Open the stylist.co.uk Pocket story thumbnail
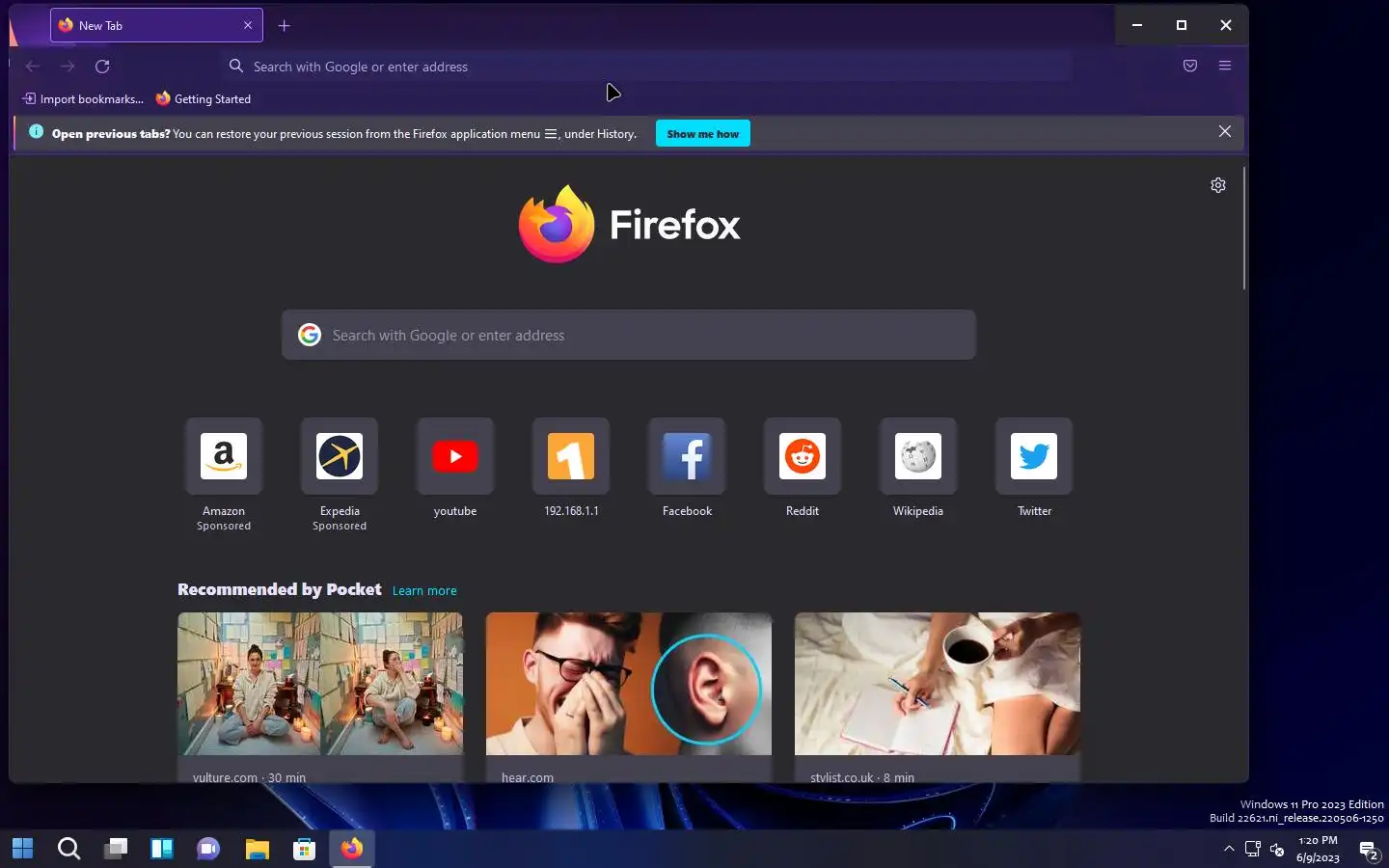This screenshot has height=868, width=1389. tap(938, 684)
